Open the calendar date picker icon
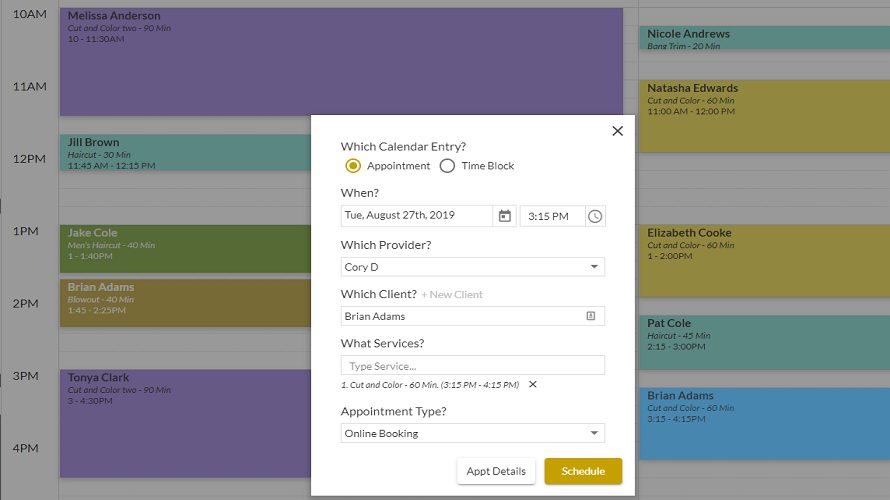 505,216
